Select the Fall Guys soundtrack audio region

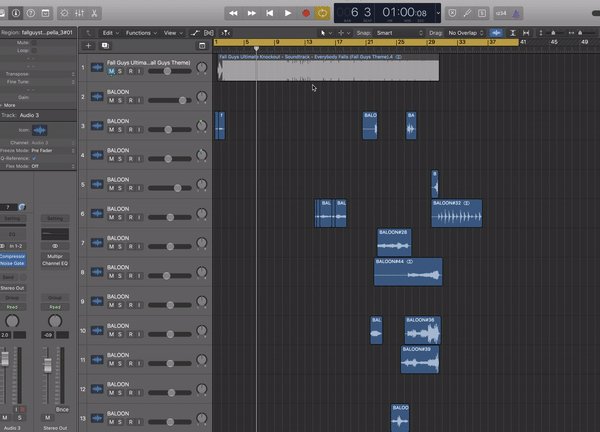(x=328, y=67)
